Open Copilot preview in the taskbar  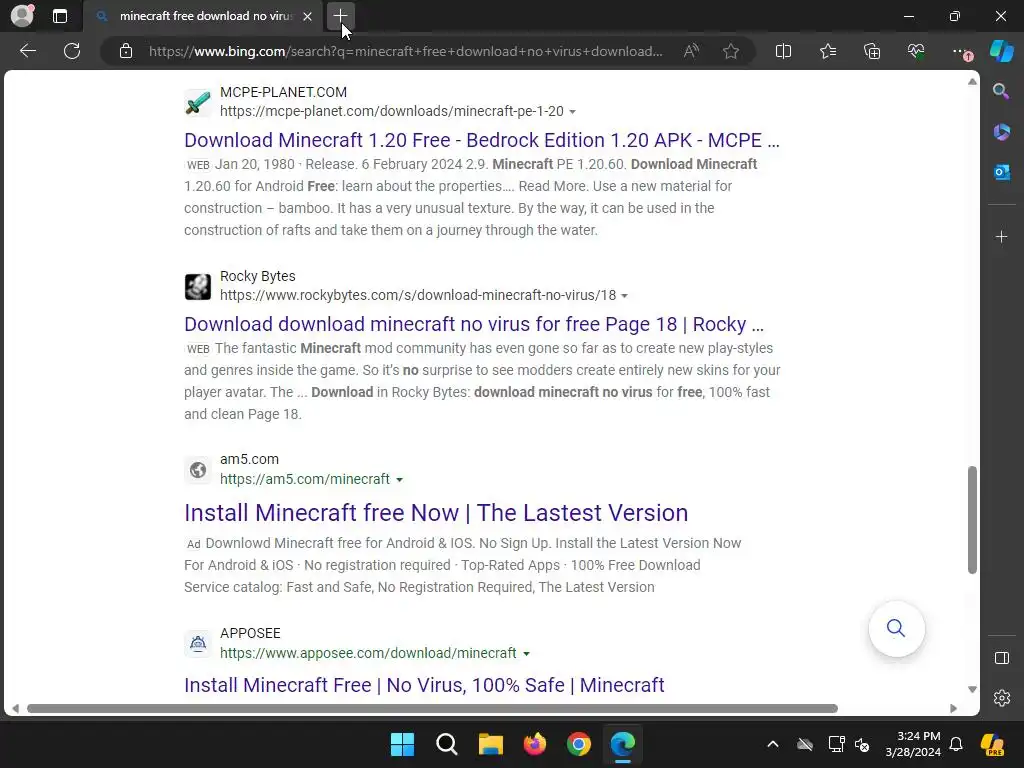(992, 744)
